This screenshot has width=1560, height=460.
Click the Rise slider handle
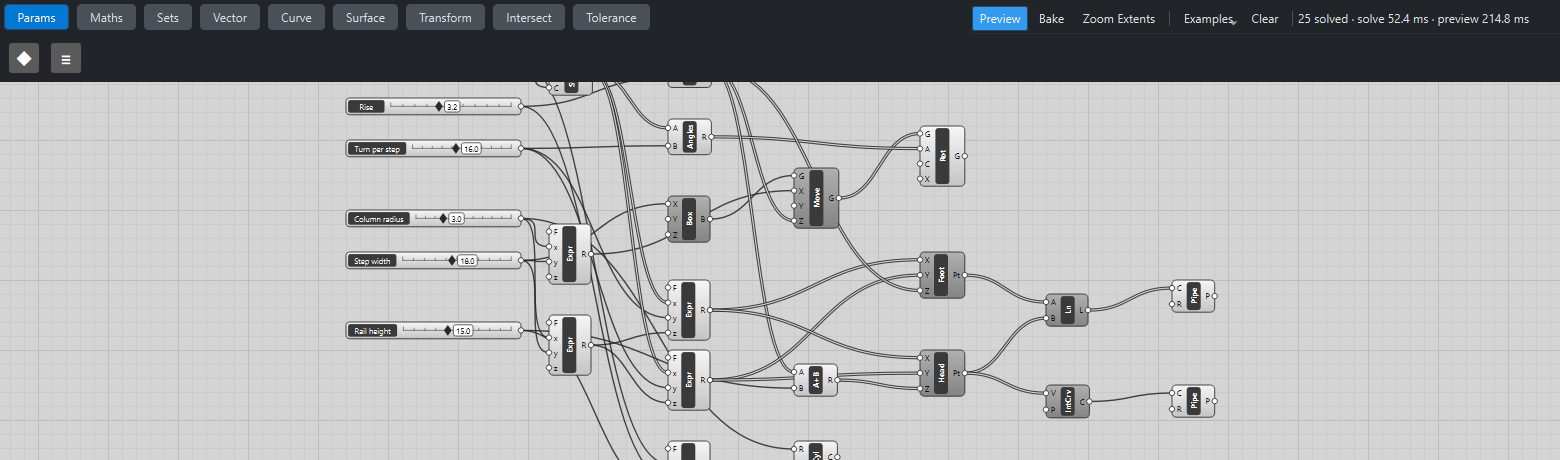click(x=438, y=106)
